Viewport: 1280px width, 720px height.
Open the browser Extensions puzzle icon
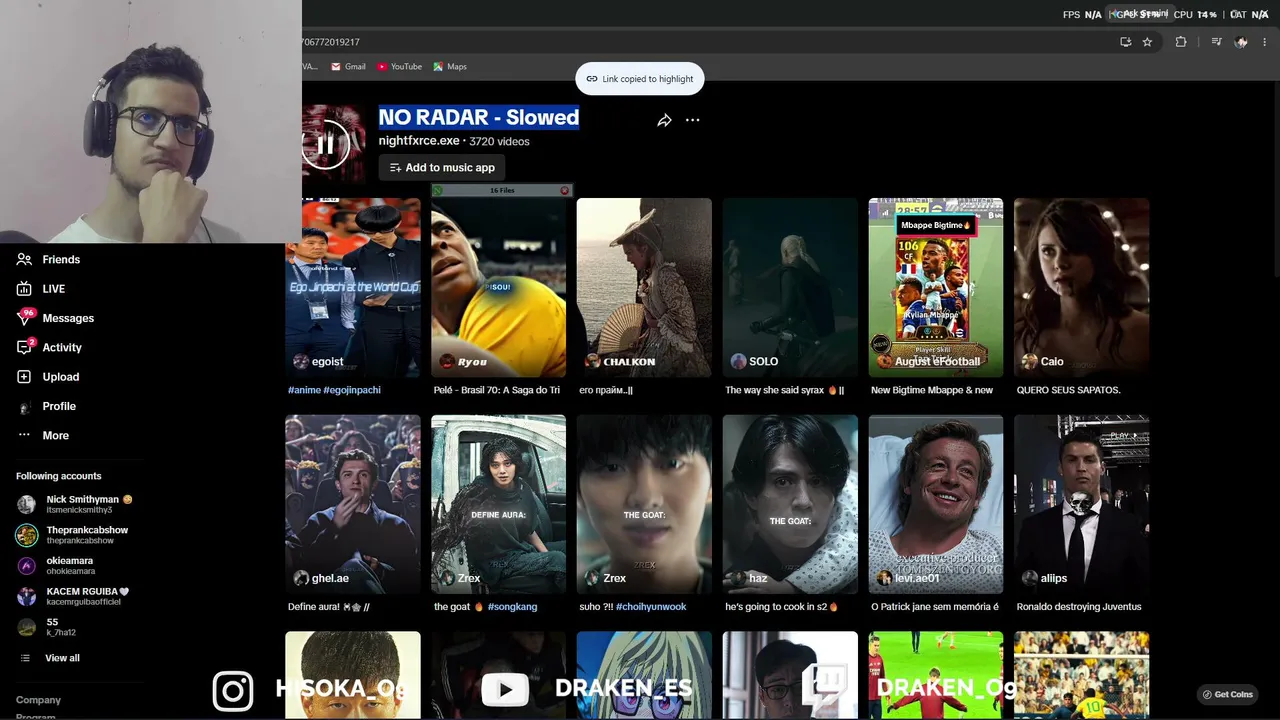point(1181,42)
